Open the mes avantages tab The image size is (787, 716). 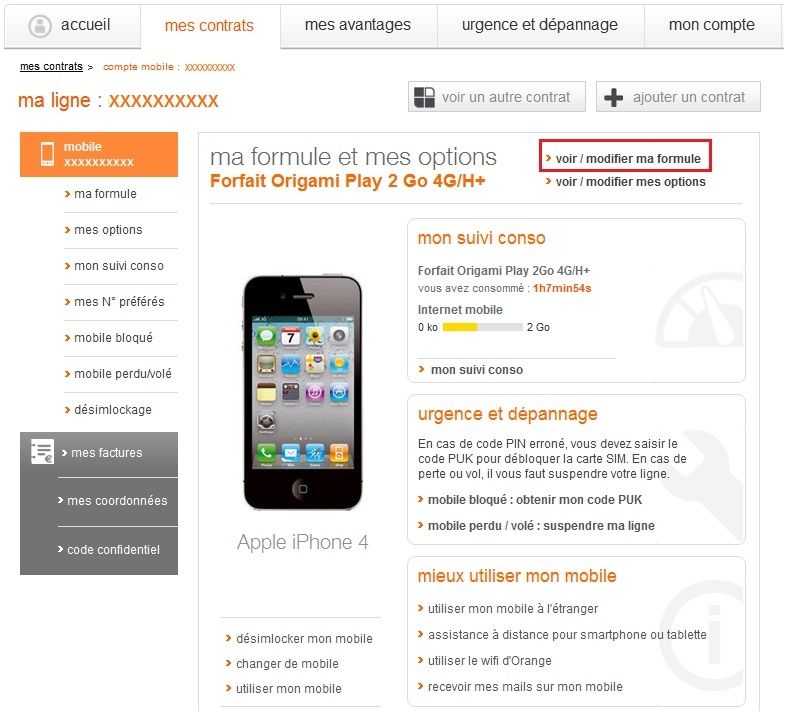[358, 25]
